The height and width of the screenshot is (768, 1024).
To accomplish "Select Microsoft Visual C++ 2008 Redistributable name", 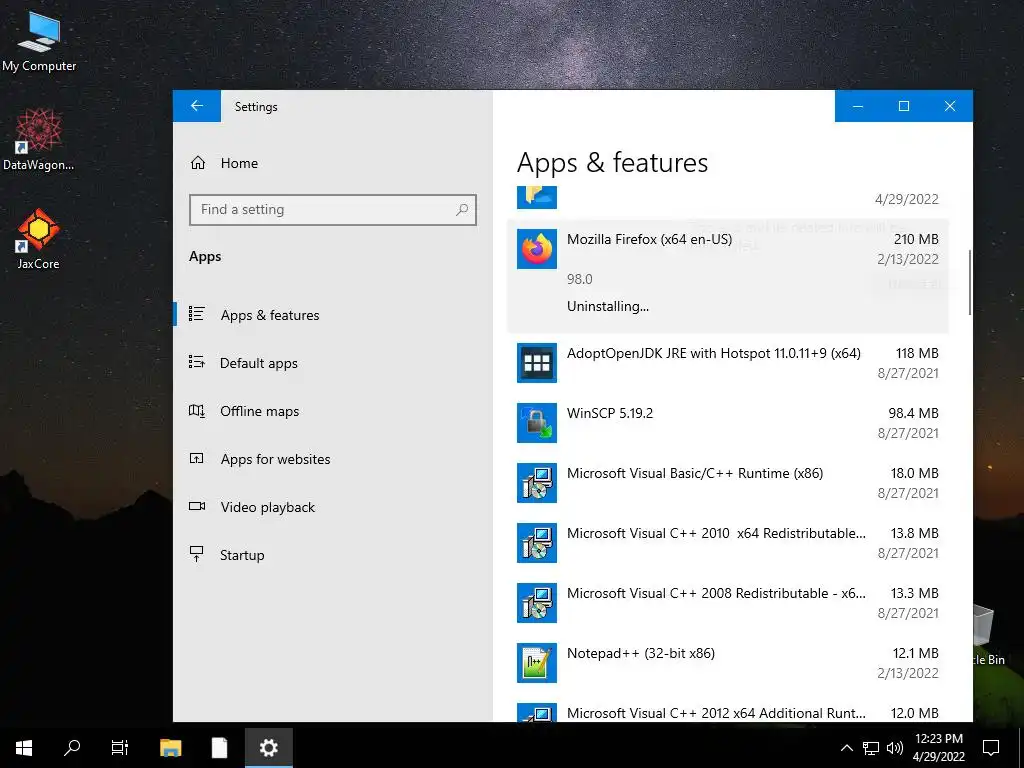I will (716, 594).
